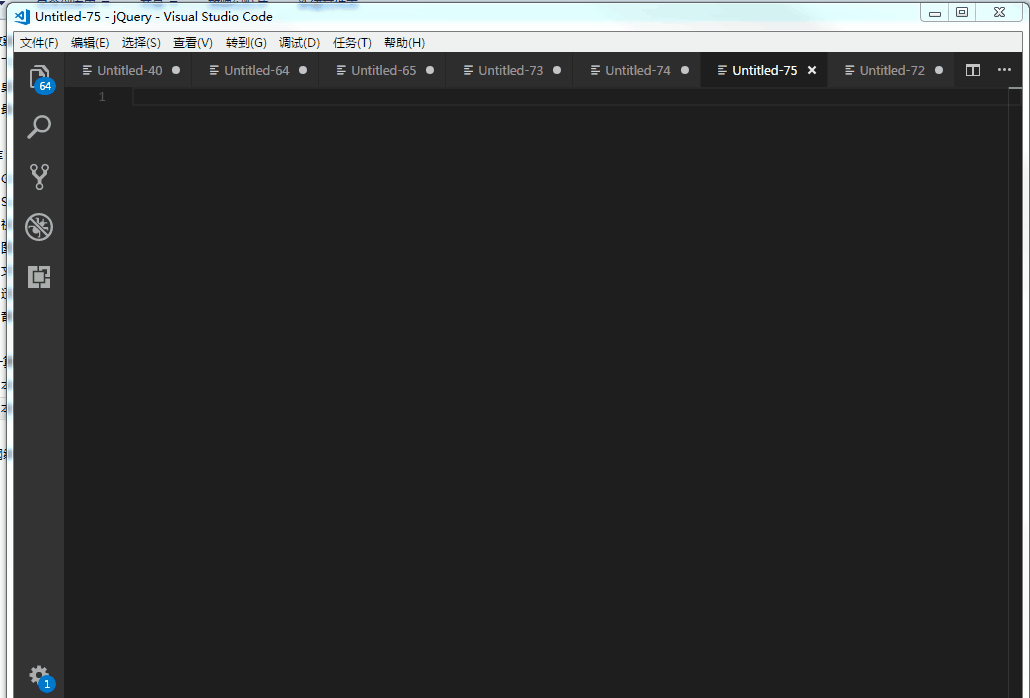Open the Manage gear icon

[x=39, y=676]
